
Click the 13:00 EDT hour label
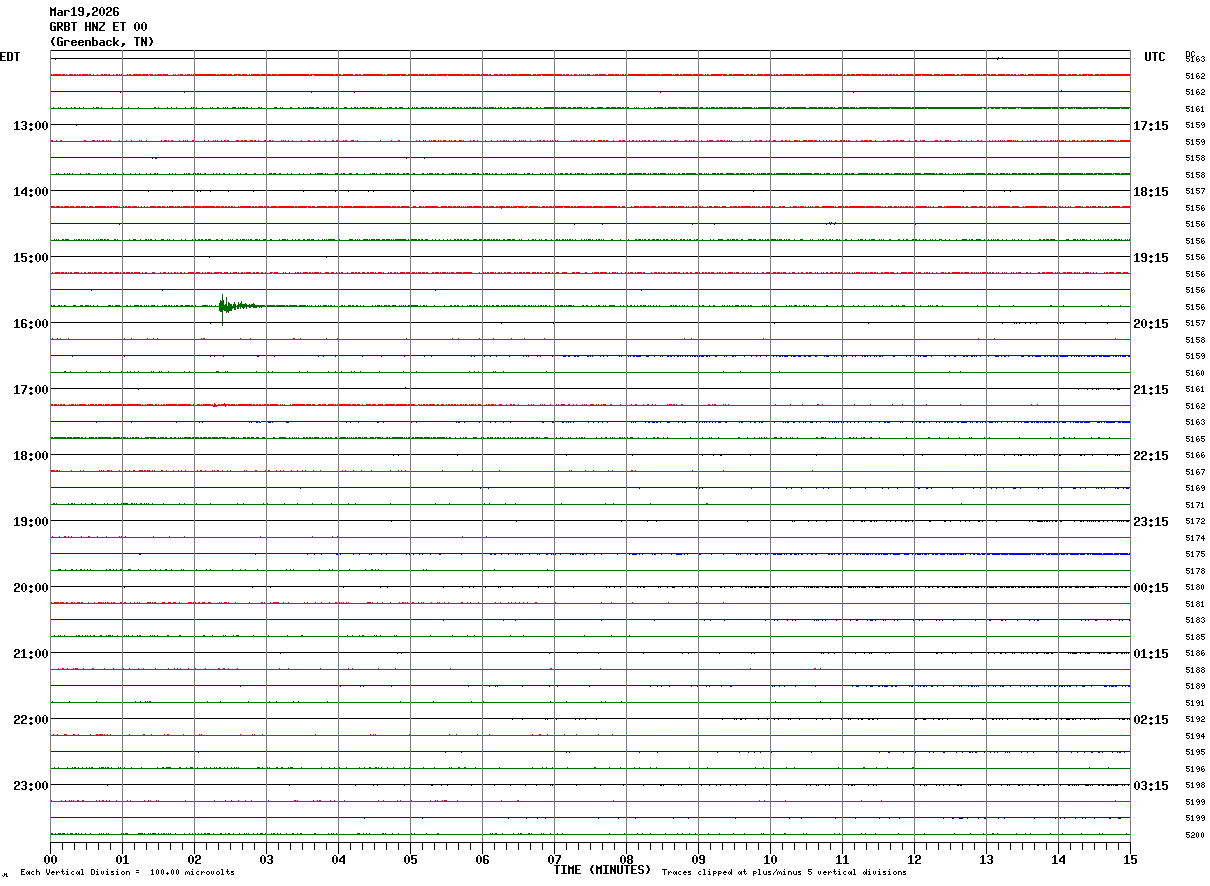click(x=31, y=126)
